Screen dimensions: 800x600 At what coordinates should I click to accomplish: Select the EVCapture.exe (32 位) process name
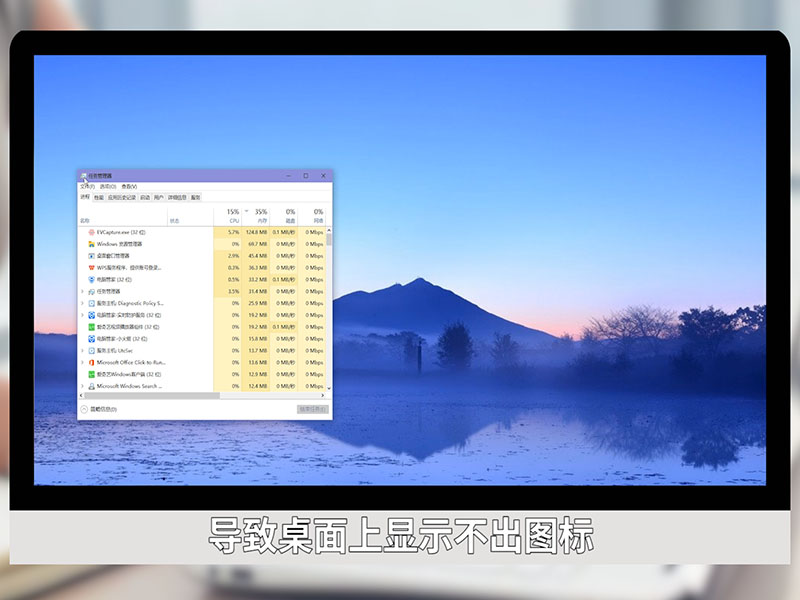click(121, 232)
